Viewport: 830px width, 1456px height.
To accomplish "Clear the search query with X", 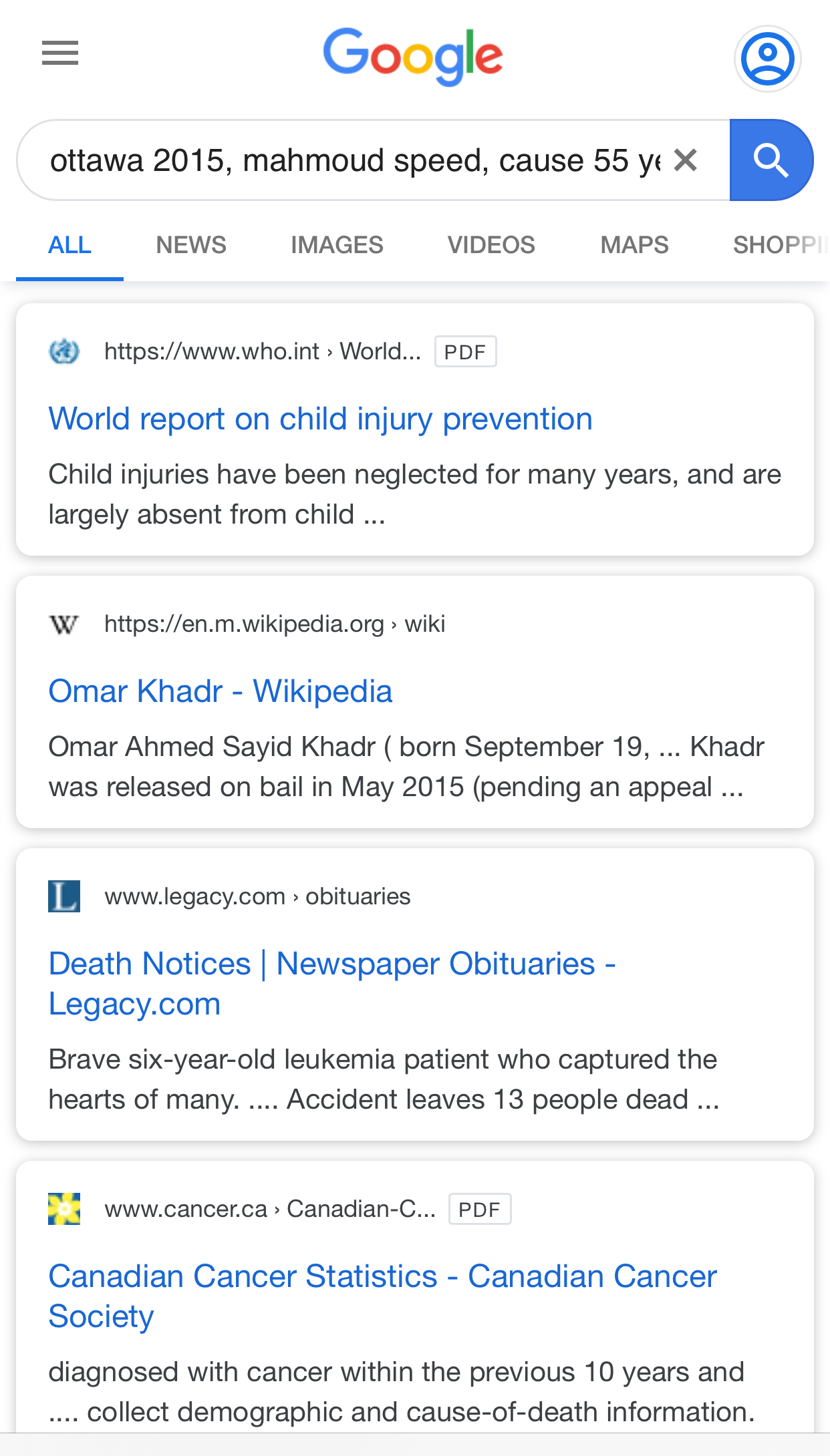I will (686, 160).
